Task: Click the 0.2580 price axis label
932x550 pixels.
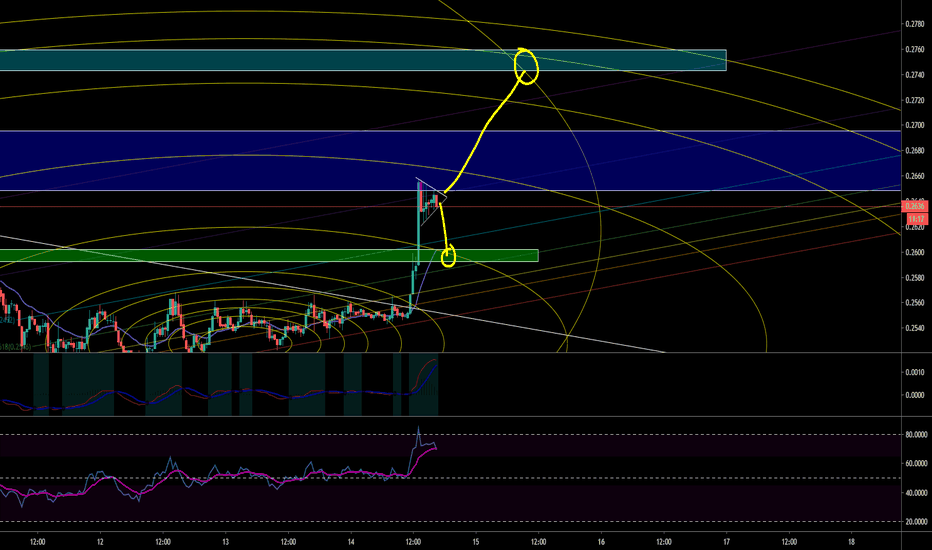Action: click(915, 278)
